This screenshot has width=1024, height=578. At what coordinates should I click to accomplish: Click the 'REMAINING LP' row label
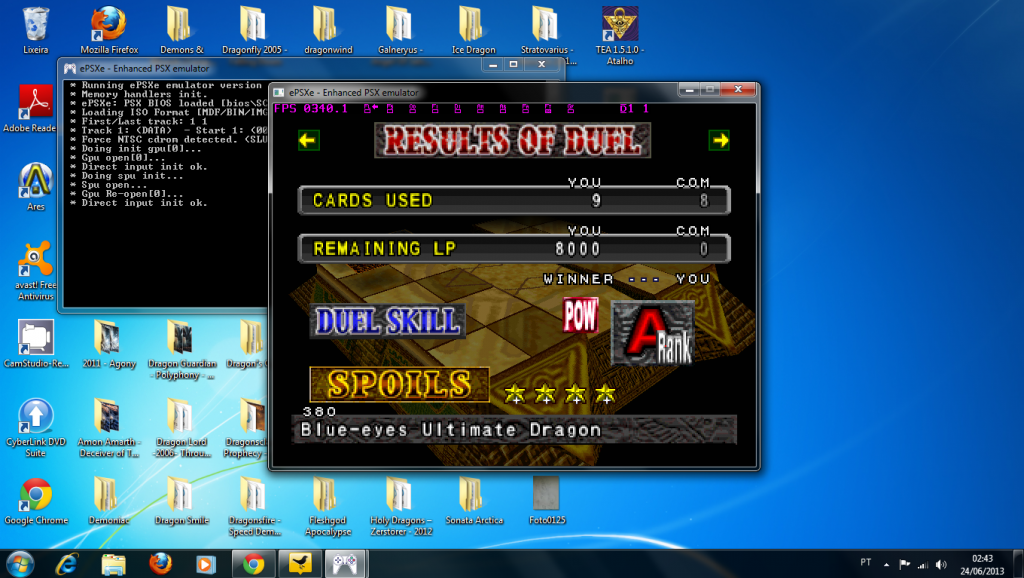tap(385, 249)
